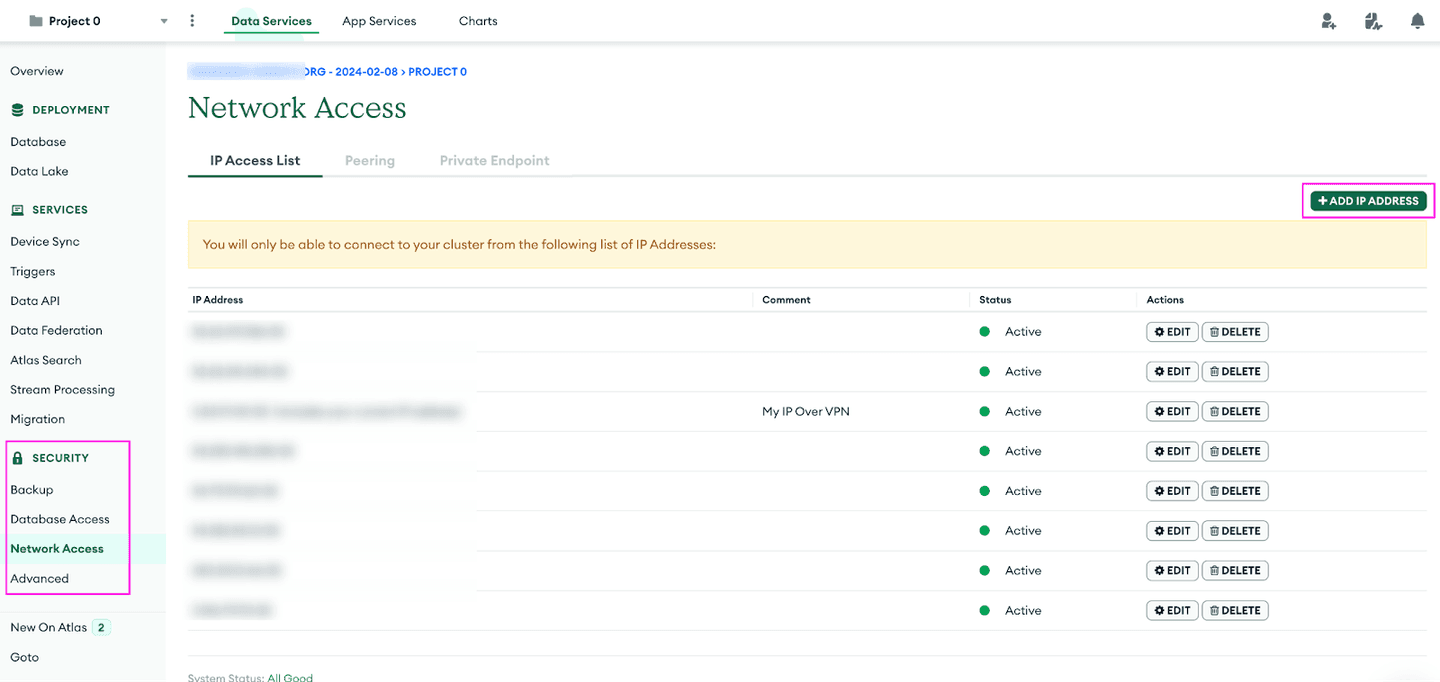Open the notifications bell icon
Image resolution: width=1440 pixels, height=682 pixels.
tap(1417, 21)
